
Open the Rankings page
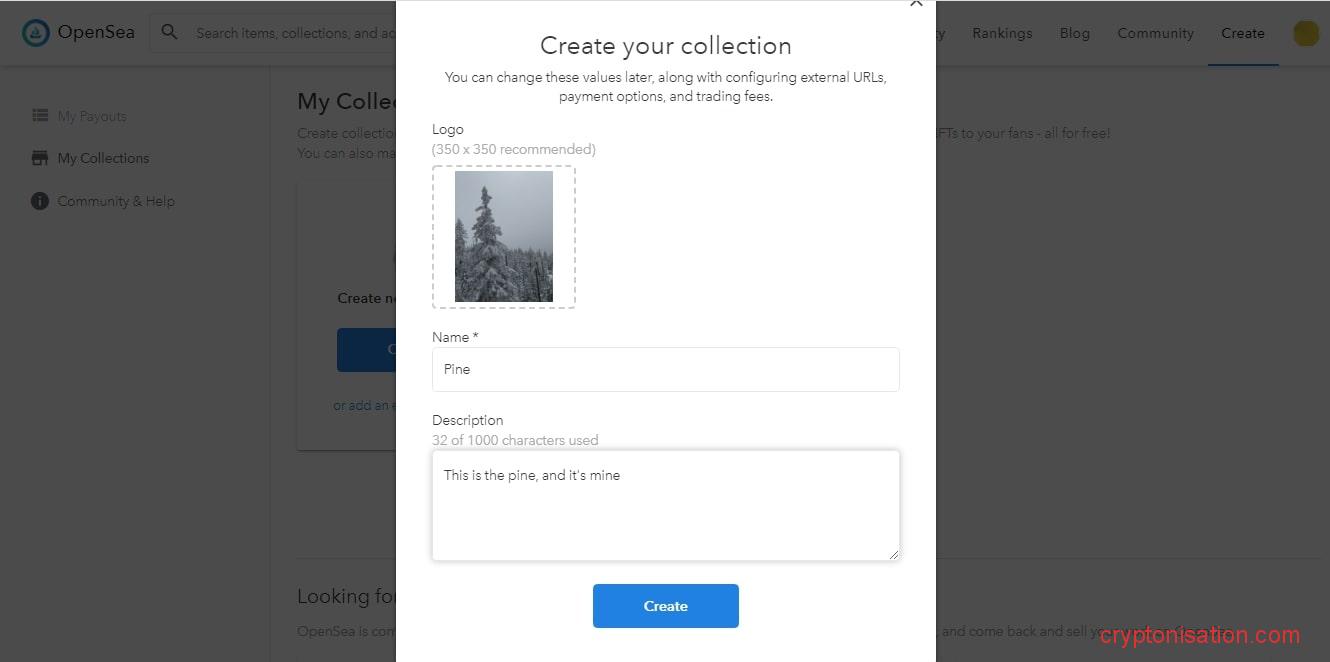[1002, 33]
